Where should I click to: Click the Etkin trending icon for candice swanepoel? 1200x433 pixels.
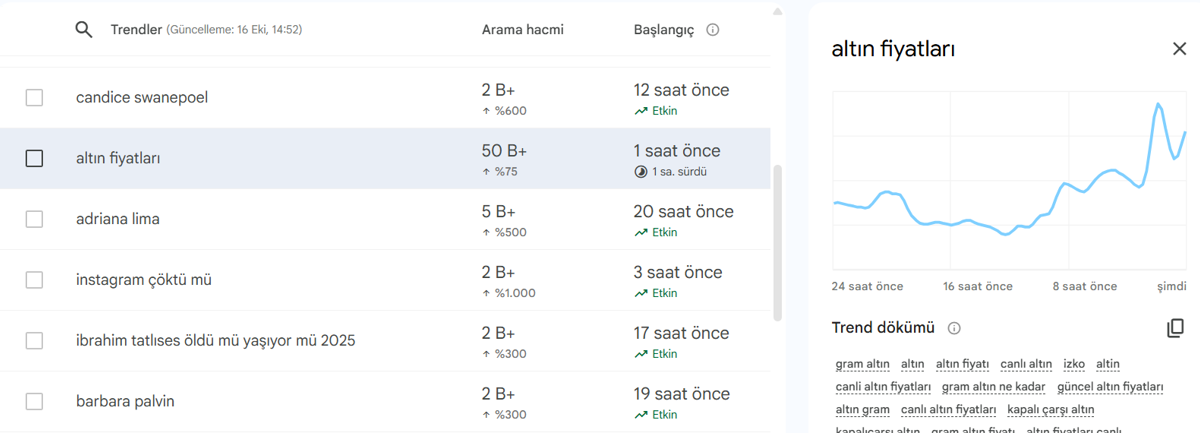tap(641, 111)
